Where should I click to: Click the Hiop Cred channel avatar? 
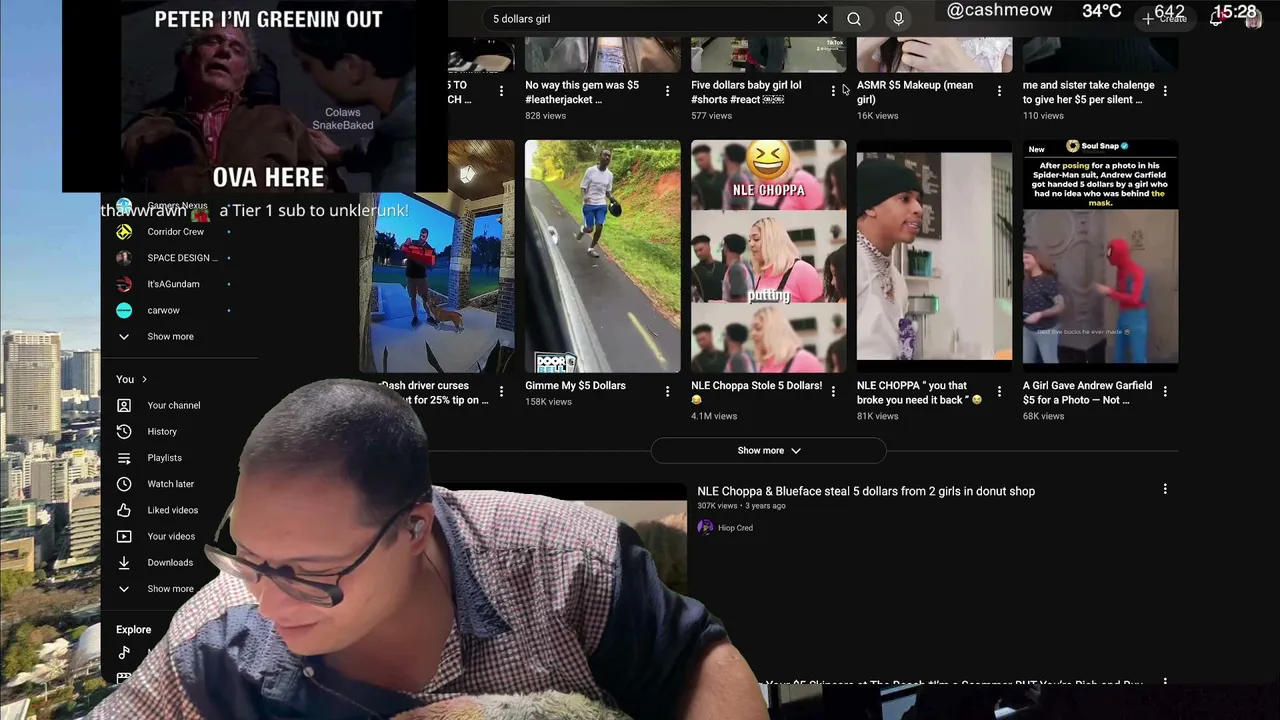[705, 527]
